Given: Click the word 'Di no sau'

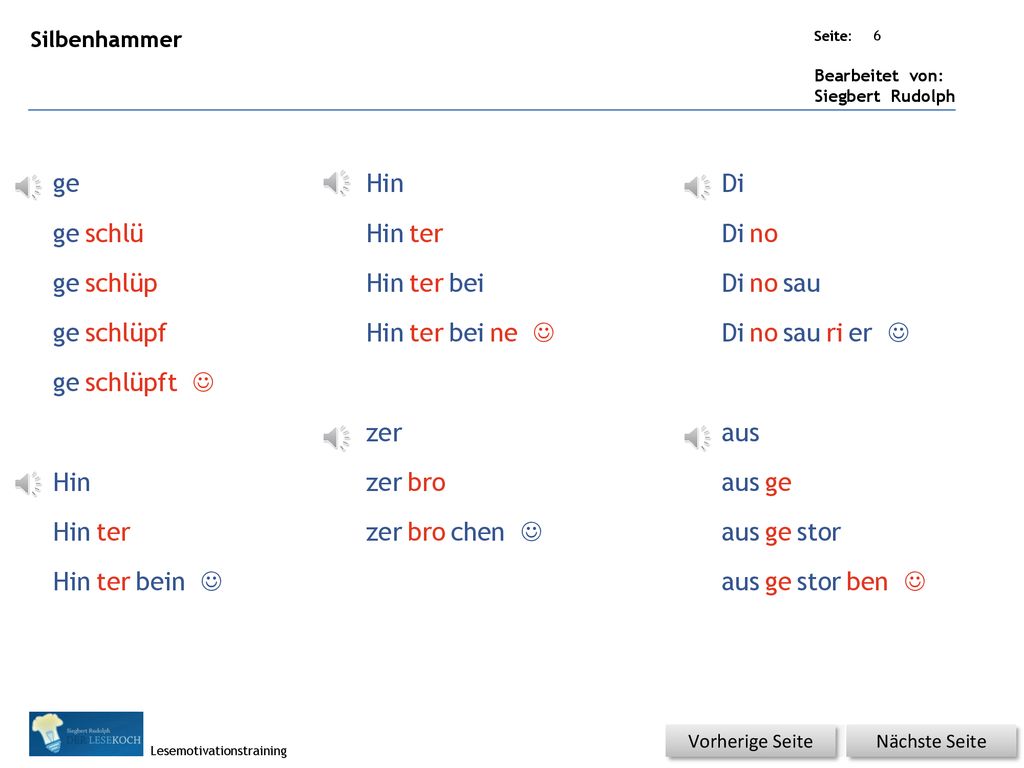Looking at the screenshot, I should point(771,283).
